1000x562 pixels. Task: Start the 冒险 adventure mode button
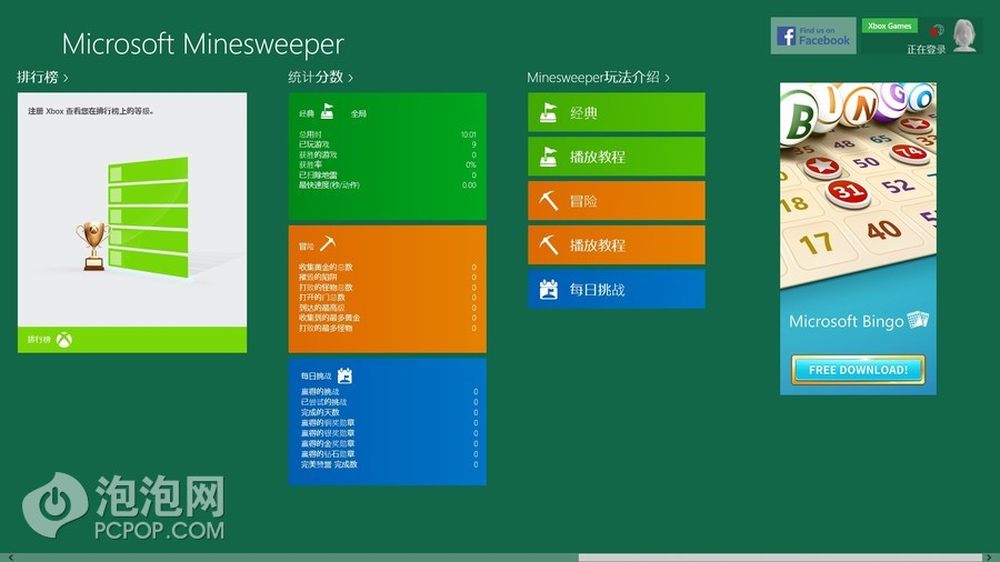tap(616, 200)
